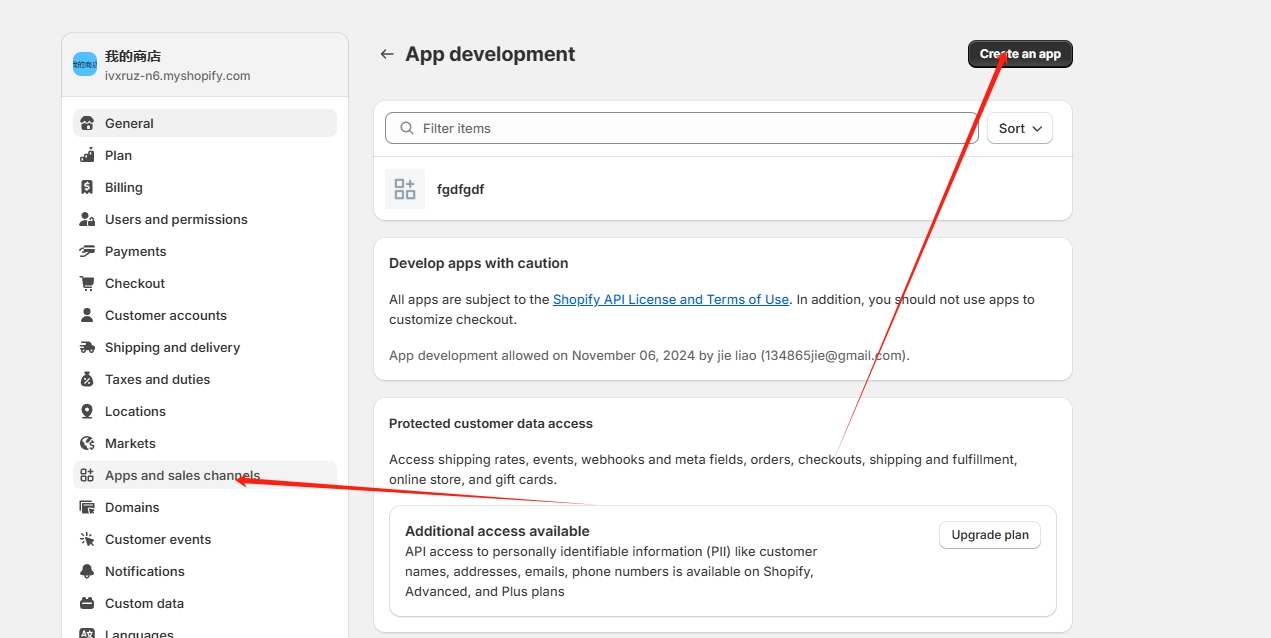Screen dimensions: 1271x638
Task: Open the Sort dropdown
Action: click(x=1020, y=128)
